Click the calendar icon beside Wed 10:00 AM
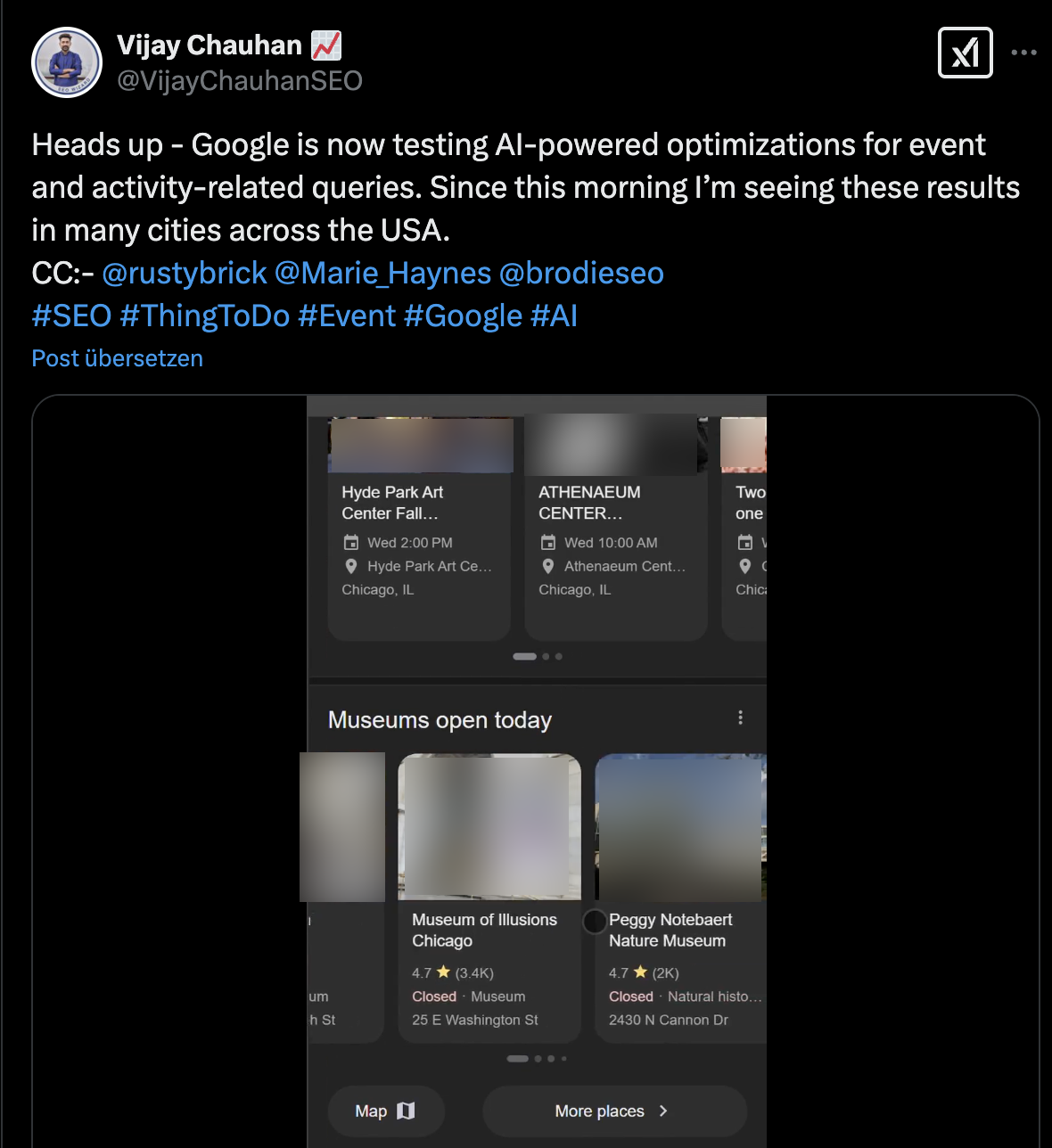This screenshot has width=1052, height=1148. (x=548, y=543)
